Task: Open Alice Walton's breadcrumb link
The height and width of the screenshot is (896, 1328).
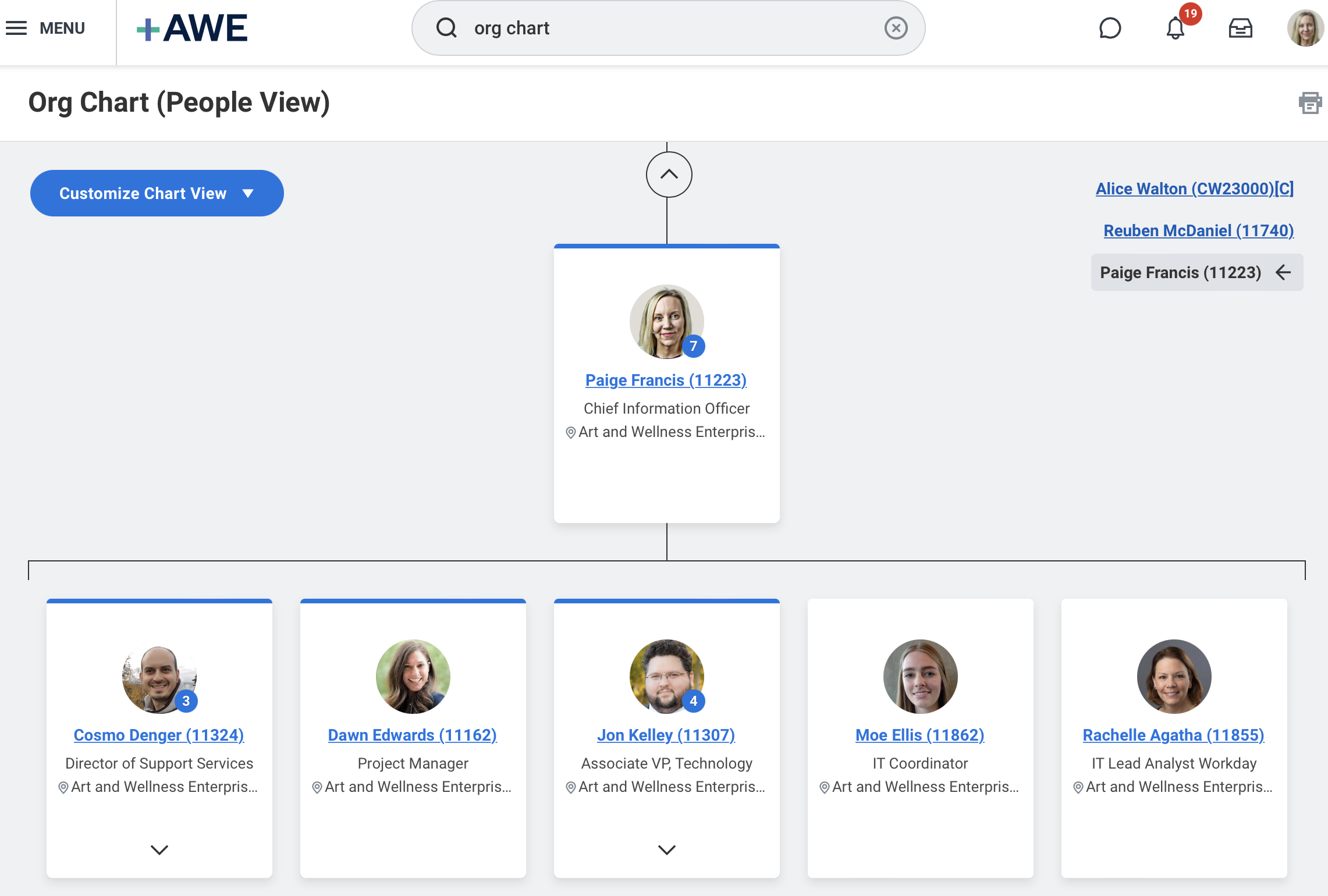Action: (x=1194, y=189)
